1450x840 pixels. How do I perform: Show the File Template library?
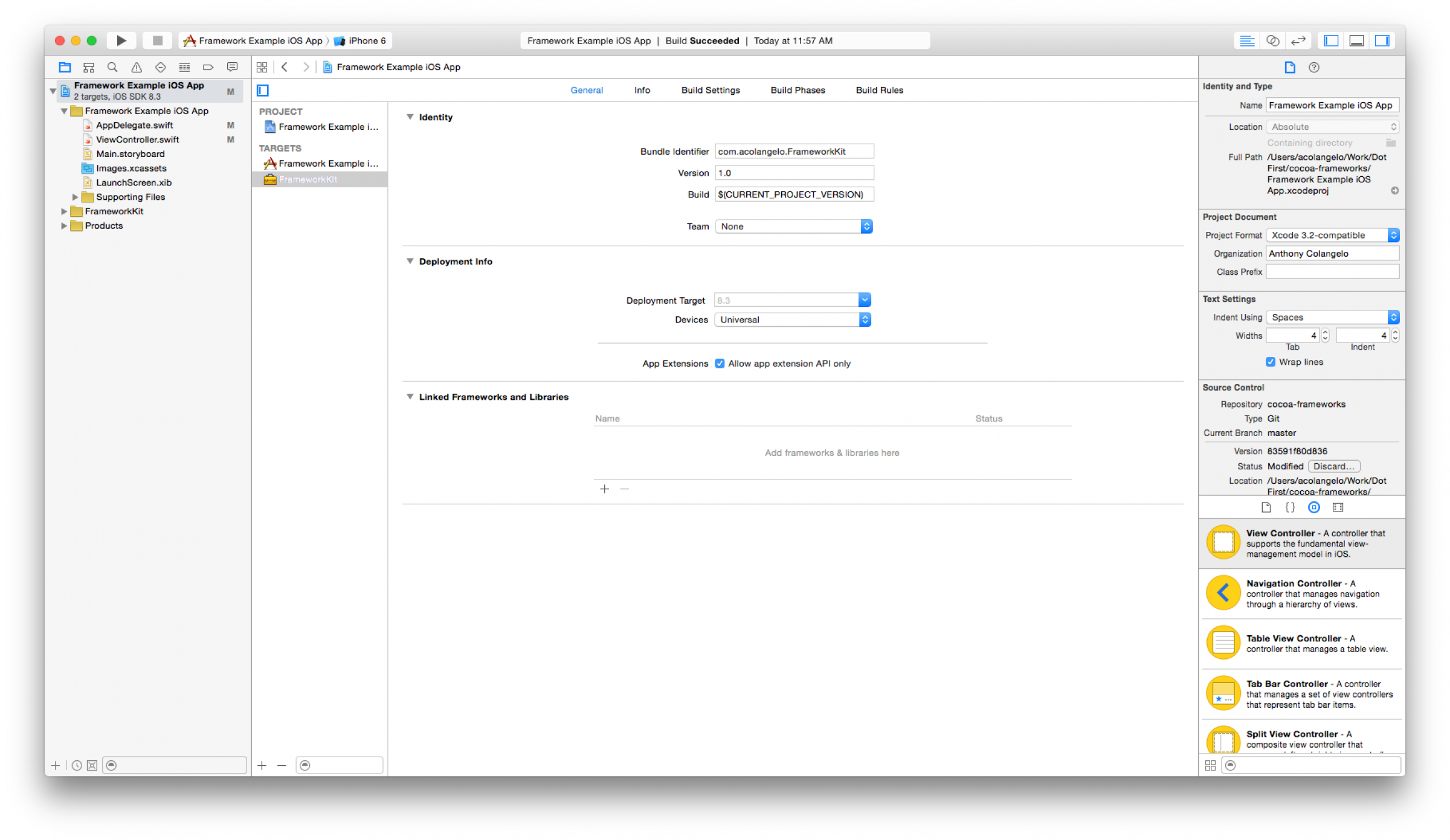coord(1266,507)
